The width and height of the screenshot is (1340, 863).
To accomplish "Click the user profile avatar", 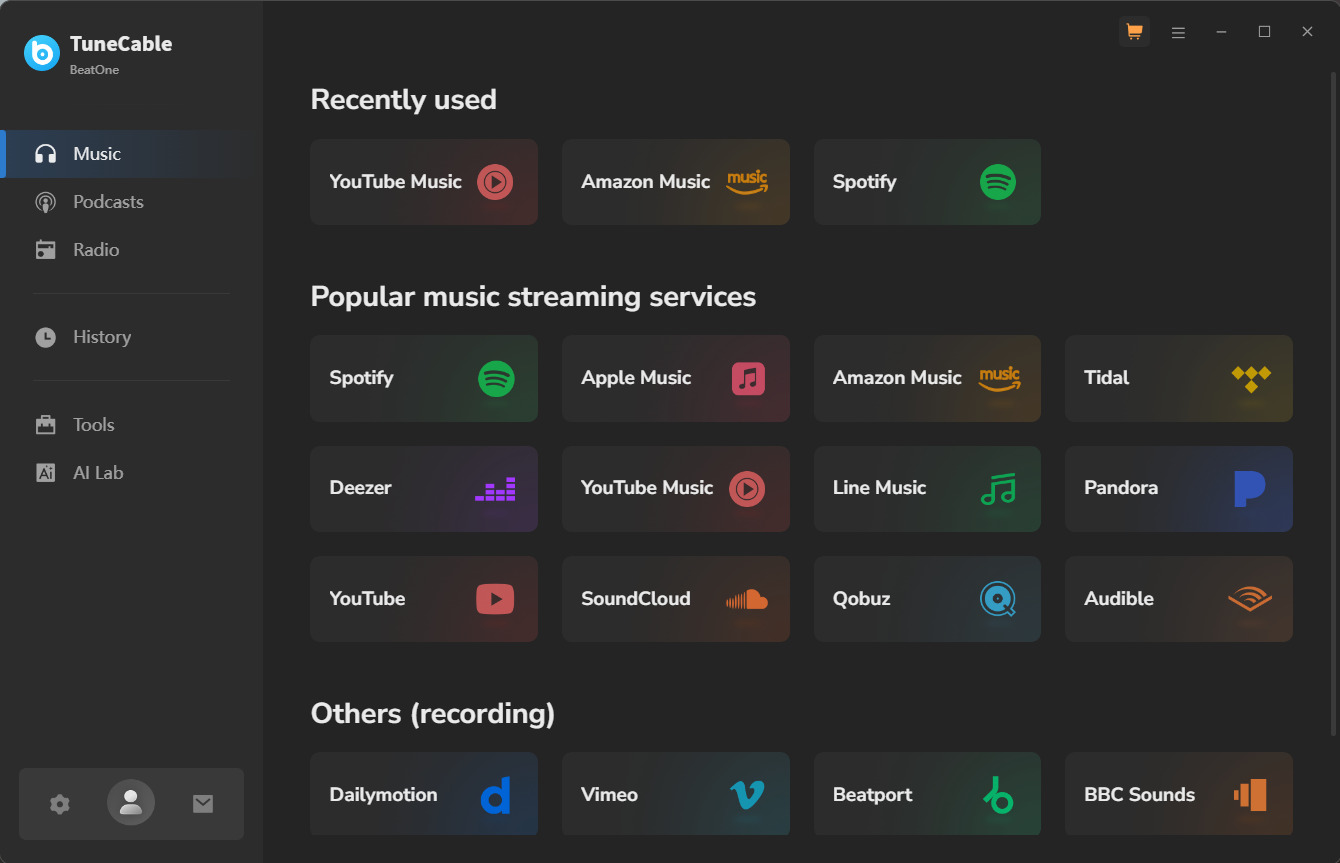I will (x=131, y=803).
